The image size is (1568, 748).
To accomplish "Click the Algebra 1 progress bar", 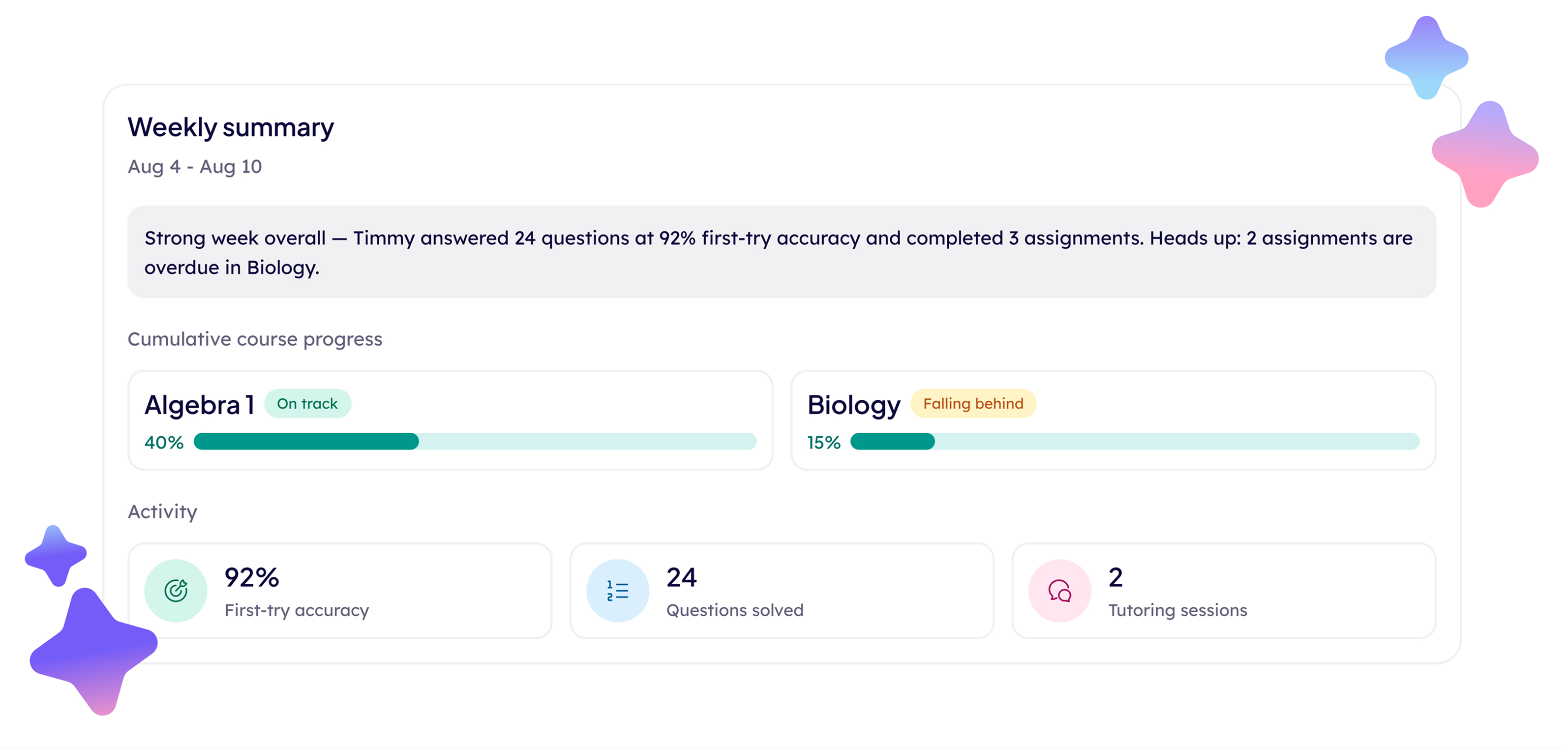I will (x=475, y=441).
